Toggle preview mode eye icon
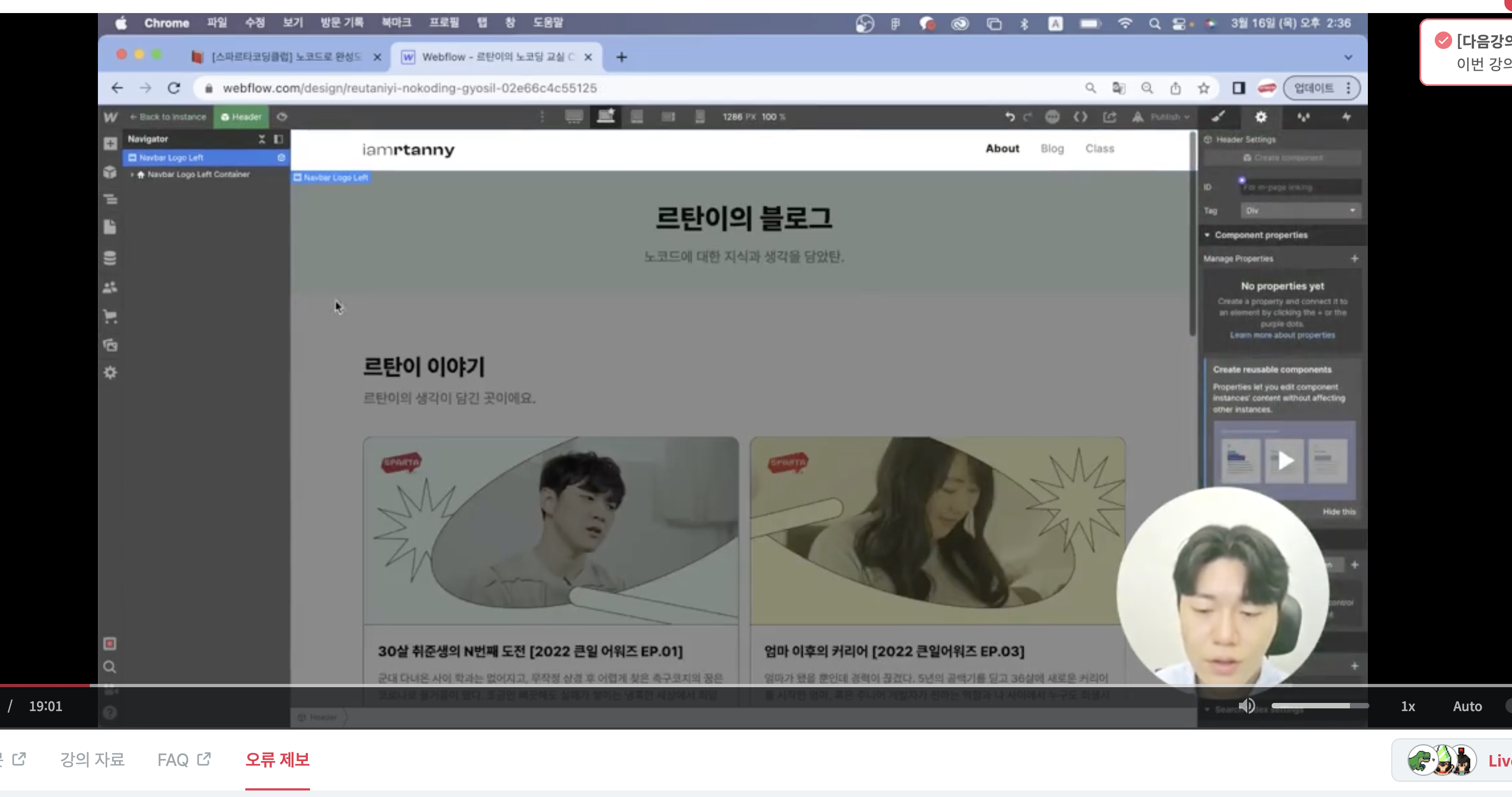The image size is (1512, 797). tap(282, 117)
